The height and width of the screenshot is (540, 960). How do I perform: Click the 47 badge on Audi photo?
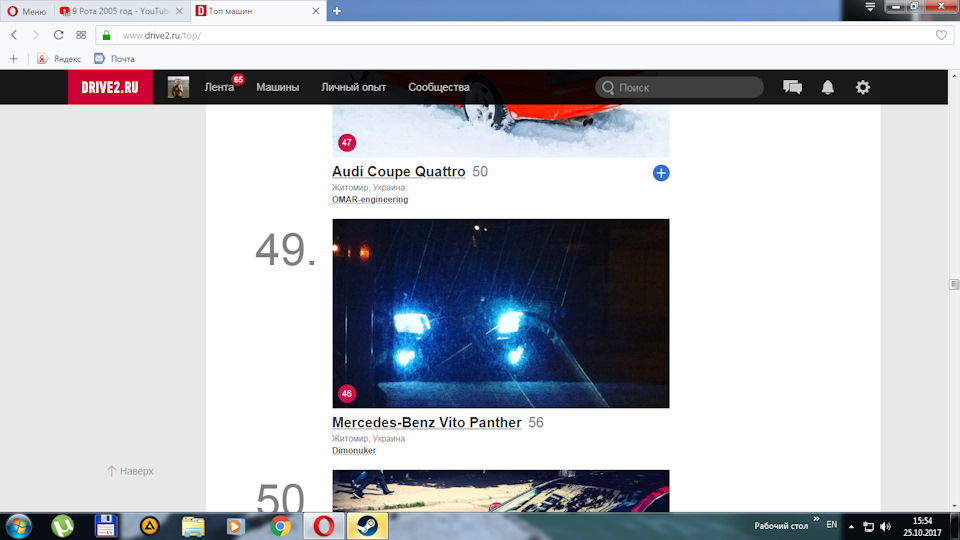(x=347, y=143)
